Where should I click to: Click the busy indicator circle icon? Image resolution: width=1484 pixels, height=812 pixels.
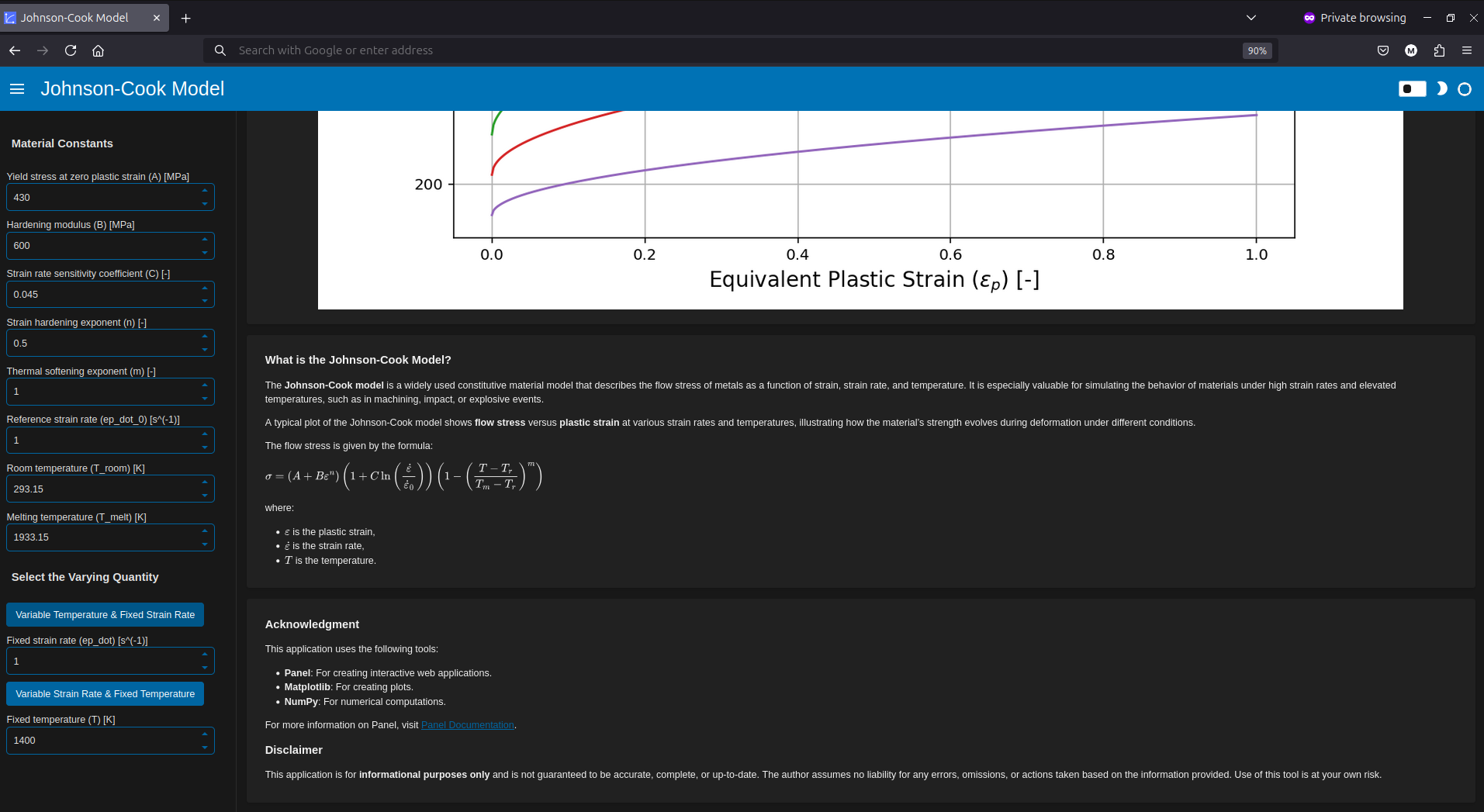[1465, 89]
